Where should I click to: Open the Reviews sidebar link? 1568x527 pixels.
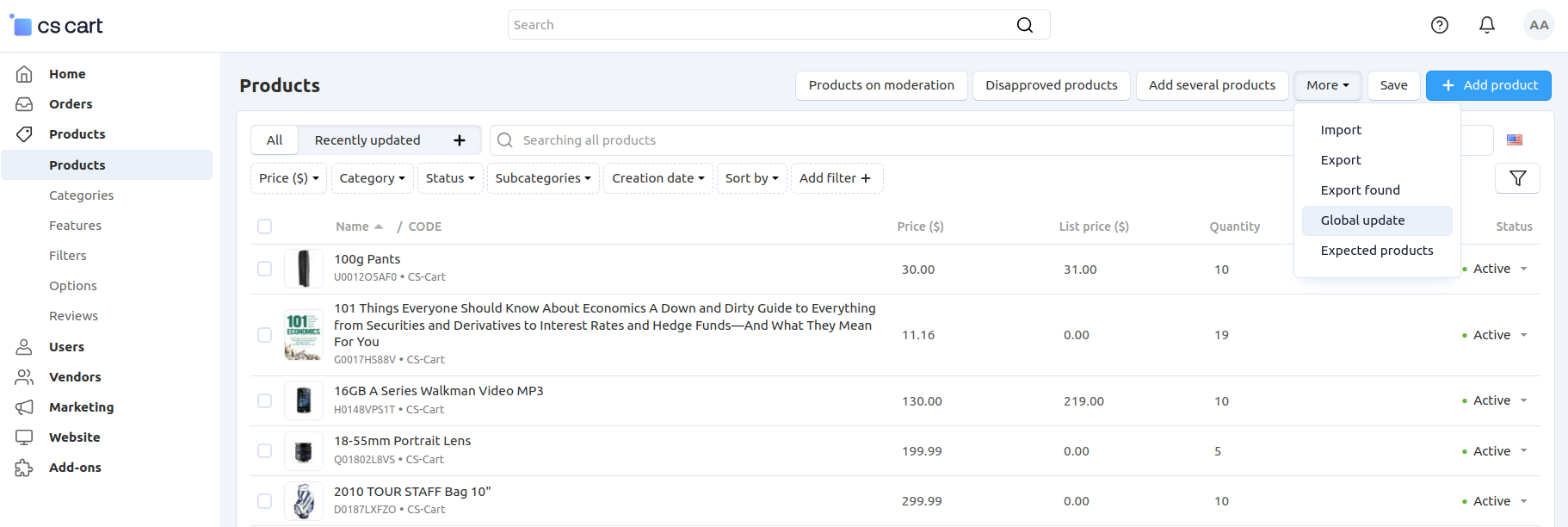point(74,316)
